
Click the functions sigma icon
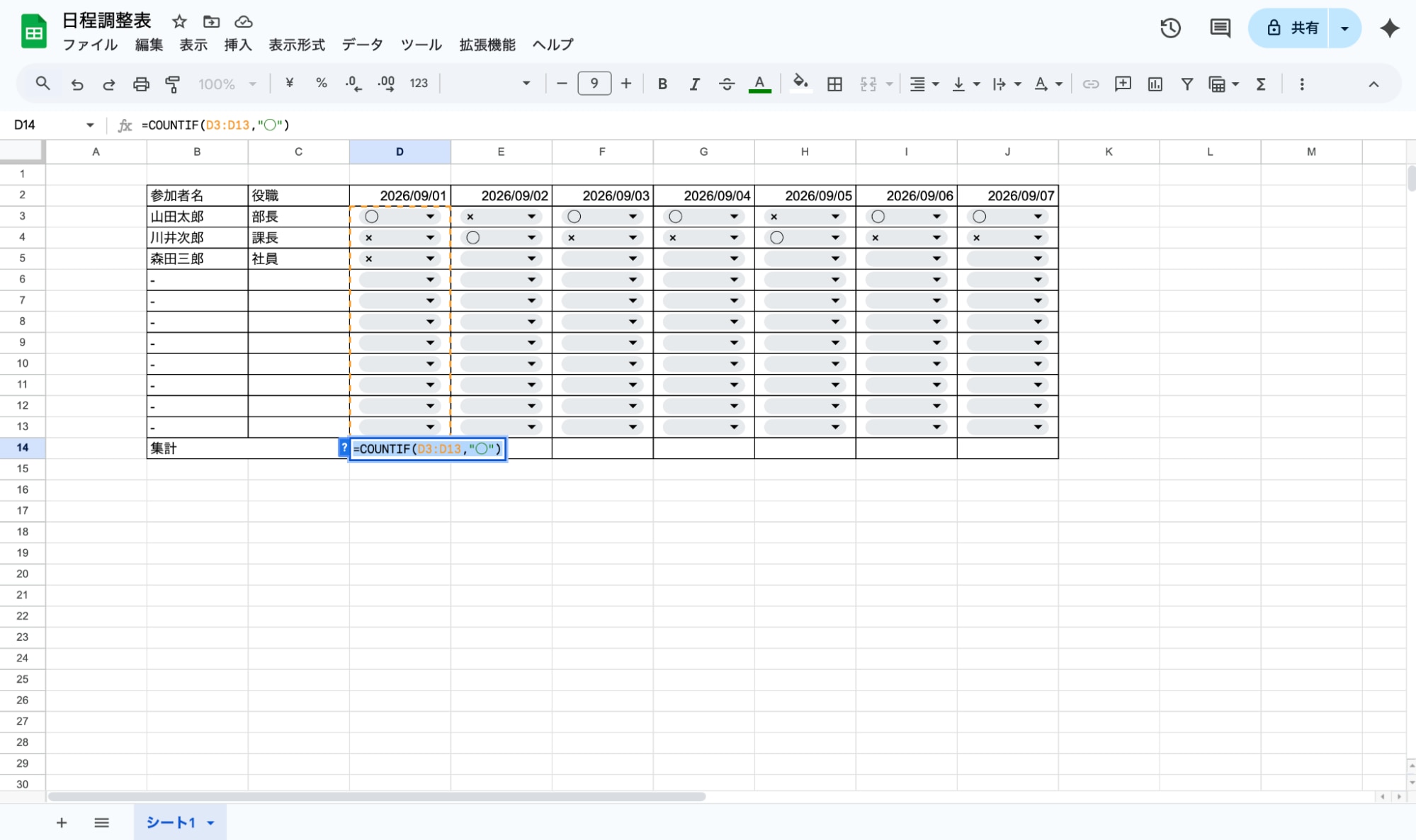1261,84
